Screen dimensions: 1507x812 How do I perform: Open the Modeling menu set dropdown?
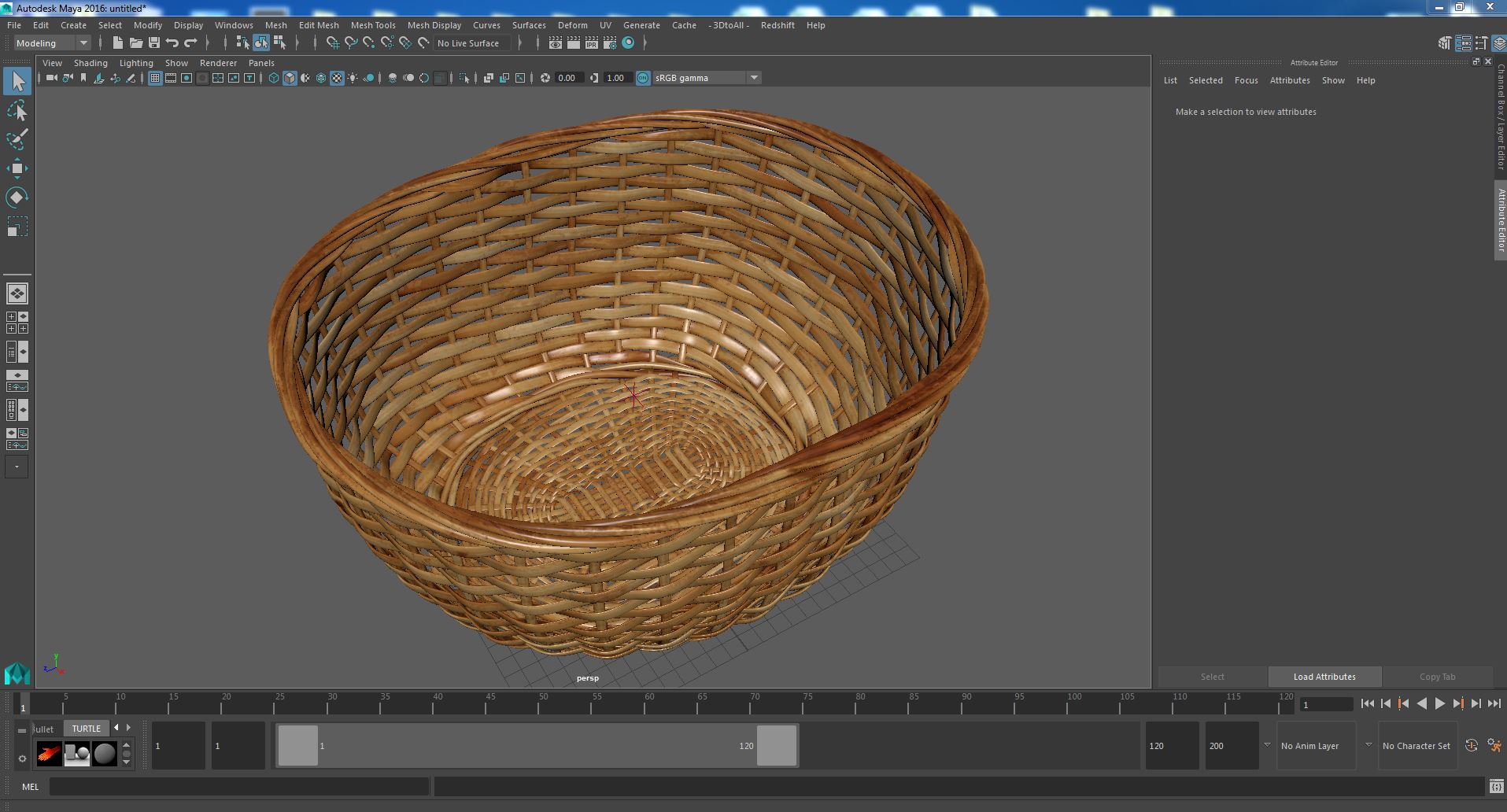tap(52, 43)
